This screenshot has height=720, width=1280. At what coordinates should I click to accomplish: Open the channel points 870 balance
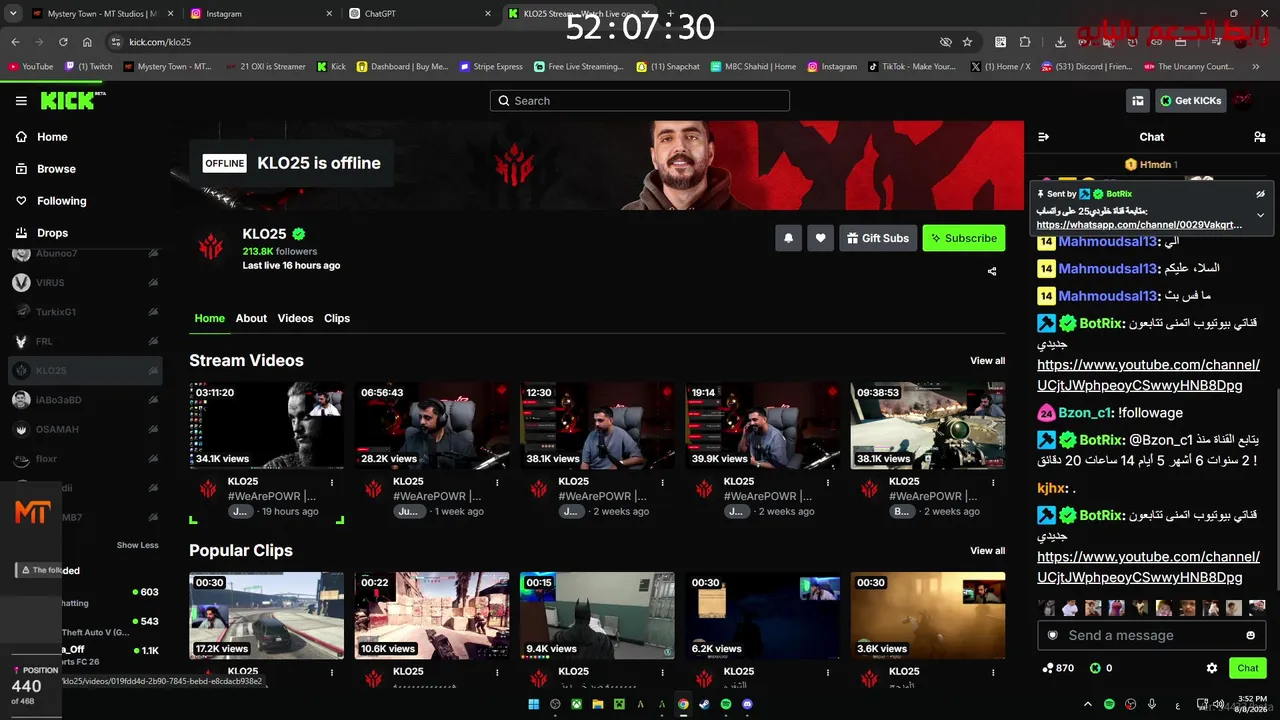[x=1058, y=668]
